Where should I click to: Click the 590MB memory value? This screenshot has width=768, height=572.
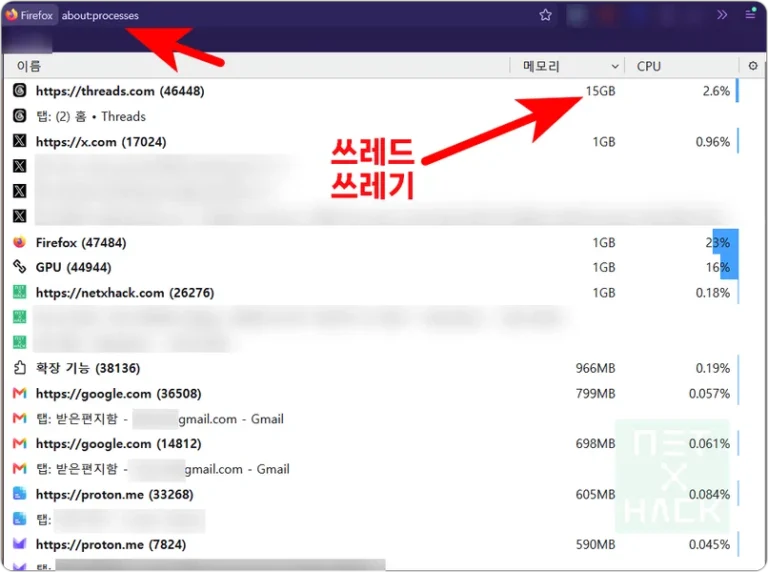[x=595, y=545]
